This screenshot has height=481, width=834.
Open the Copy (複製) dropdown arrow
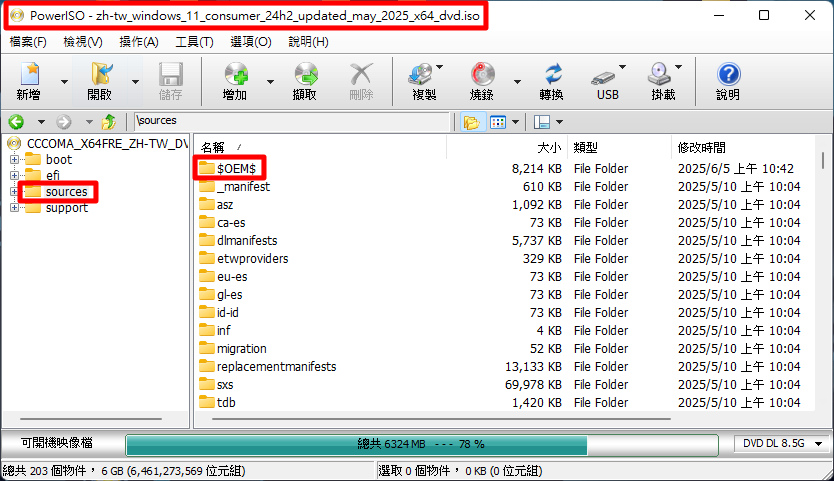[440, 67]
